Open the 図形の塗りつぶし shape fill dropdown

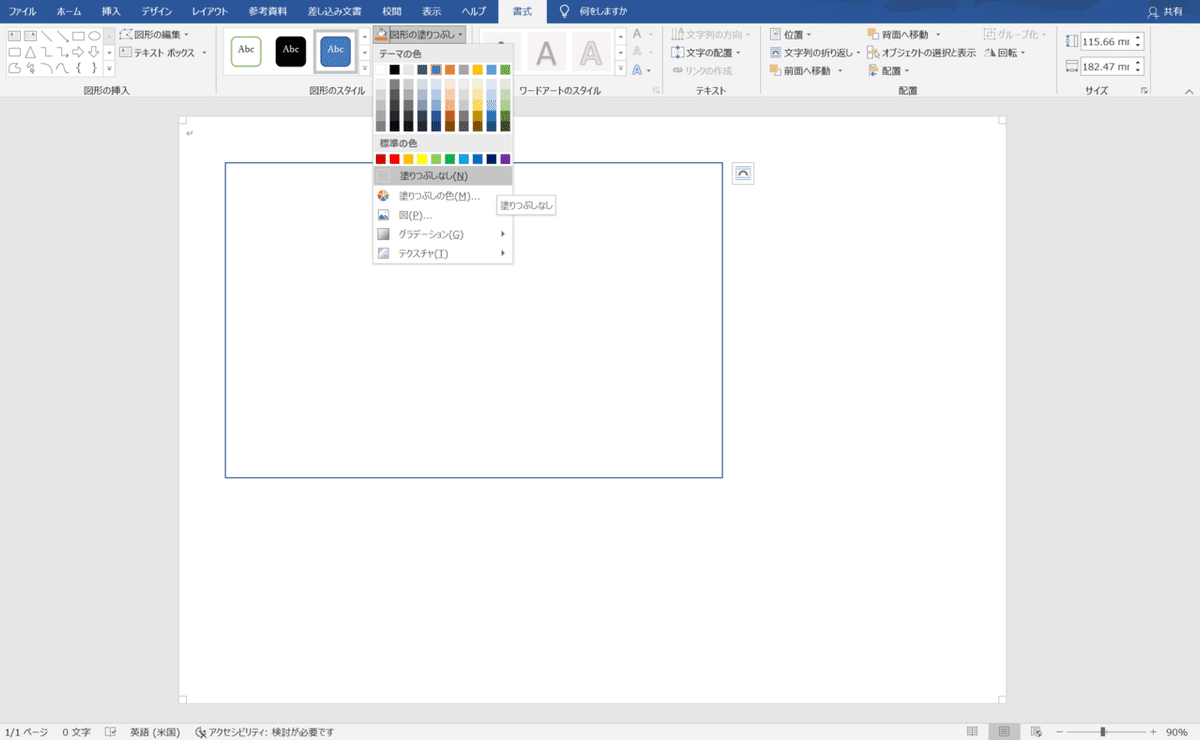coord(419,34)
